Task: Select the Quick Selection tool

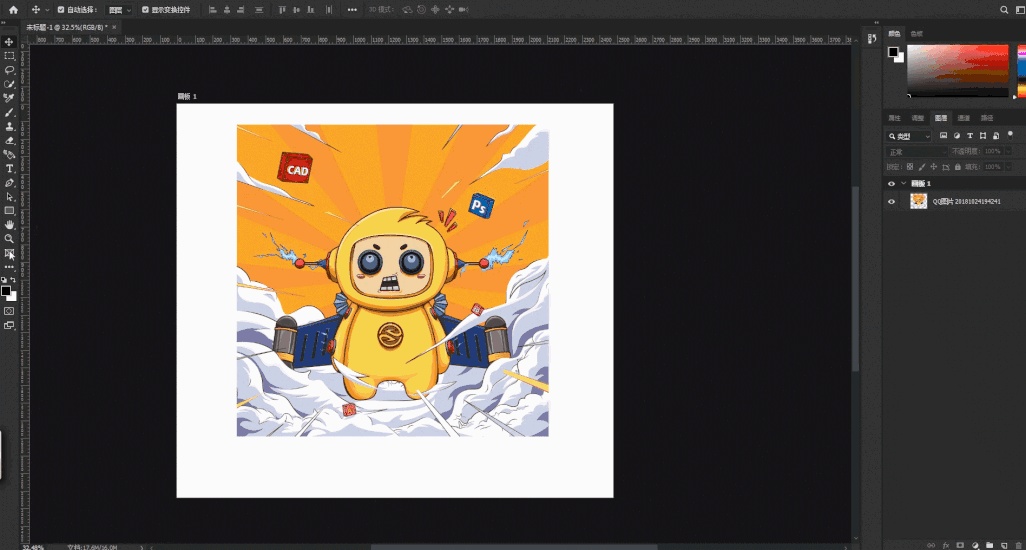Action: (9, 84)
